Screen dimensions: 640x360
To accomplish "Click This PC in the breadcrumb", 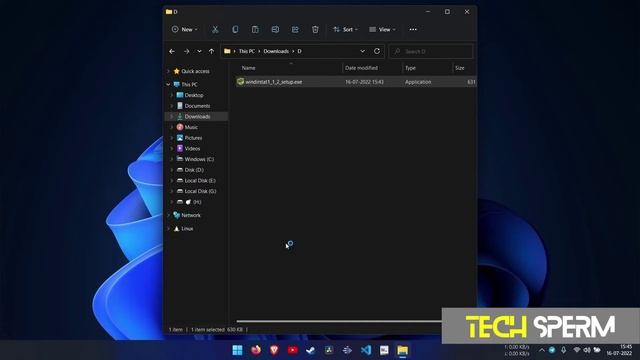I will point(247,51).
